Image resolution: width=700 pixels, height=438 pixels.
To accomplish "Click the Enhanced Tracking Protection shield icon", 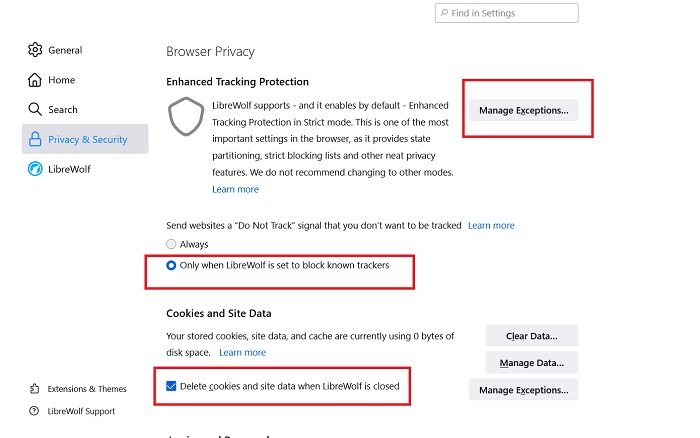I will [x=185, y=117].
